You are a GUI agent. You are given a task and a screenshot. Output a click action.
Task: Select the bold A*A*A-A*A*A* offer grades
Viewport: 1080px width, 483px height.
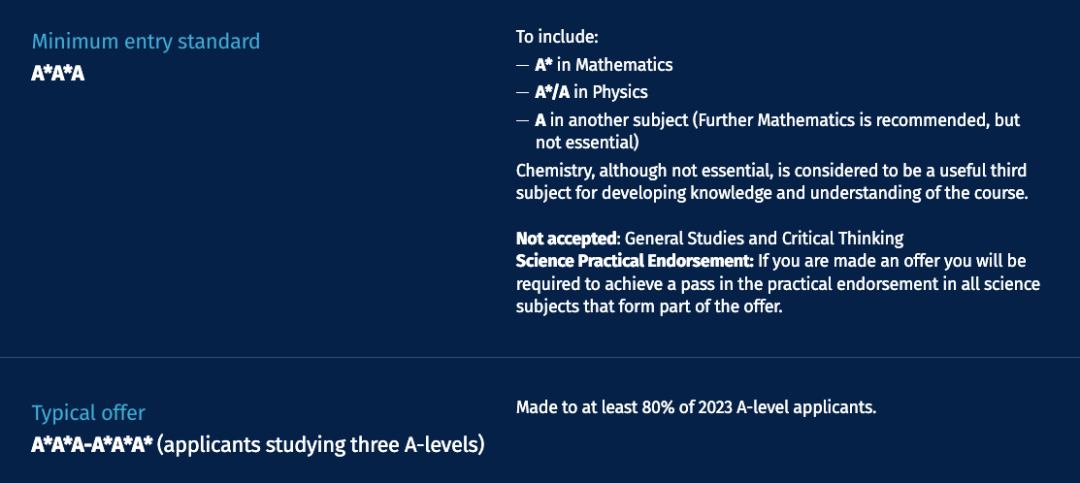point(92,445)
